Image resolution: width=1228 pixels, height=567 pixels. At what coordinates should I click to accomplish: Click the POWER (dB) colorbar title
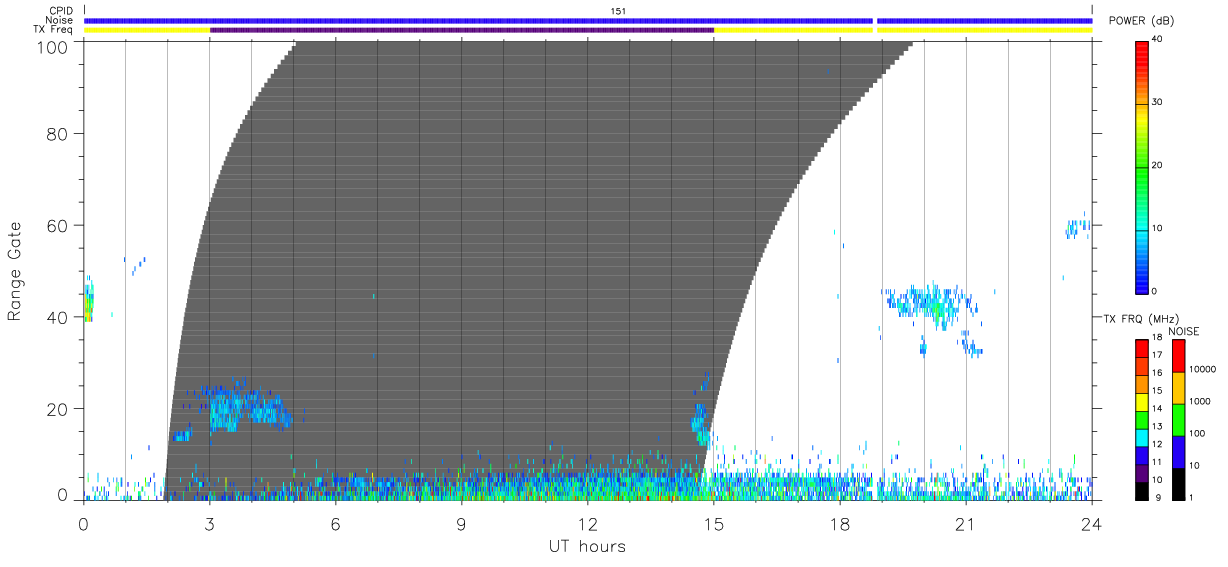pos(1141,21)
